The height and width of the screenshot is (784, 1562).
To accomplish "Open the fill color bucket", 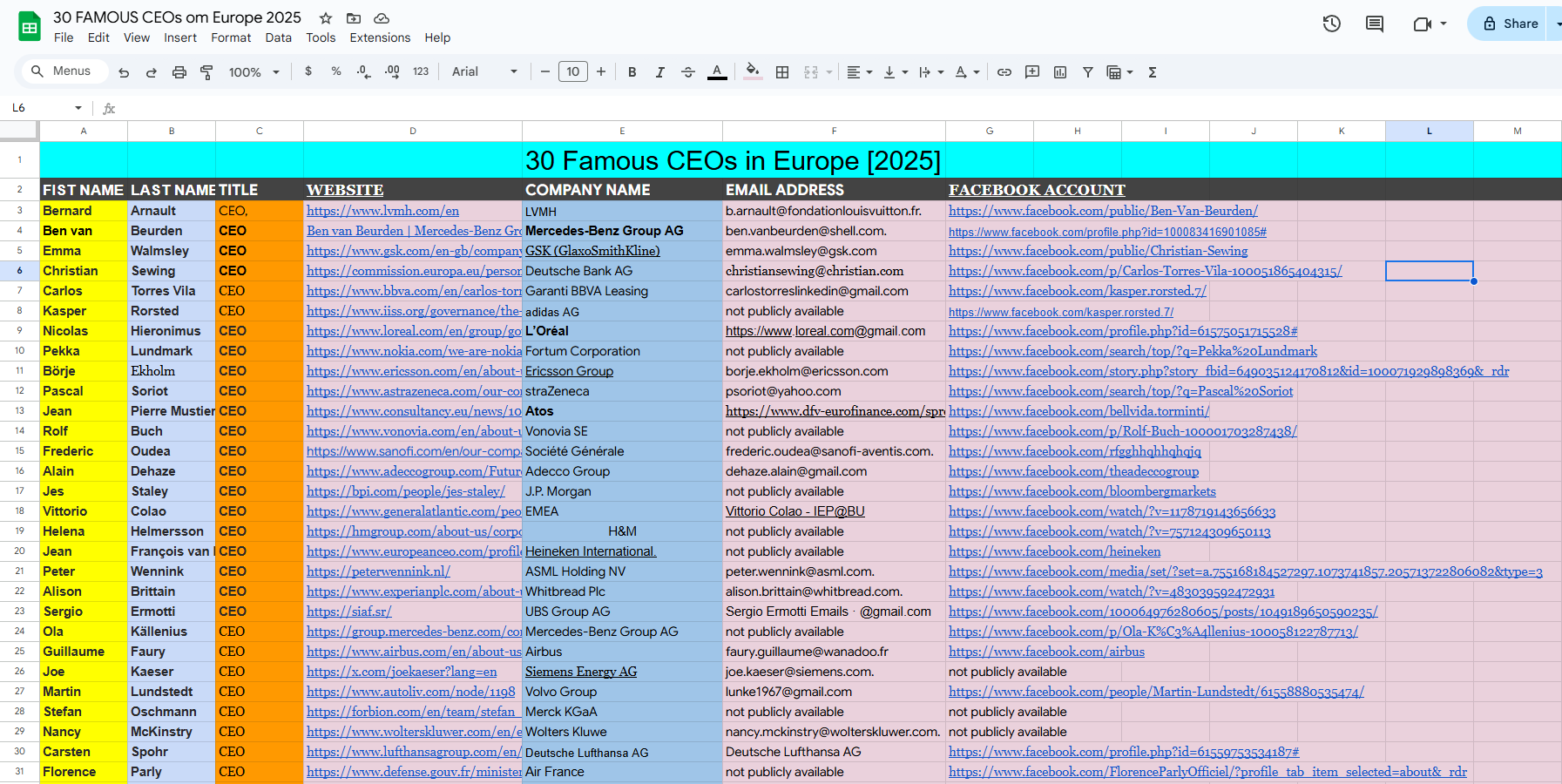I will 754,72.
